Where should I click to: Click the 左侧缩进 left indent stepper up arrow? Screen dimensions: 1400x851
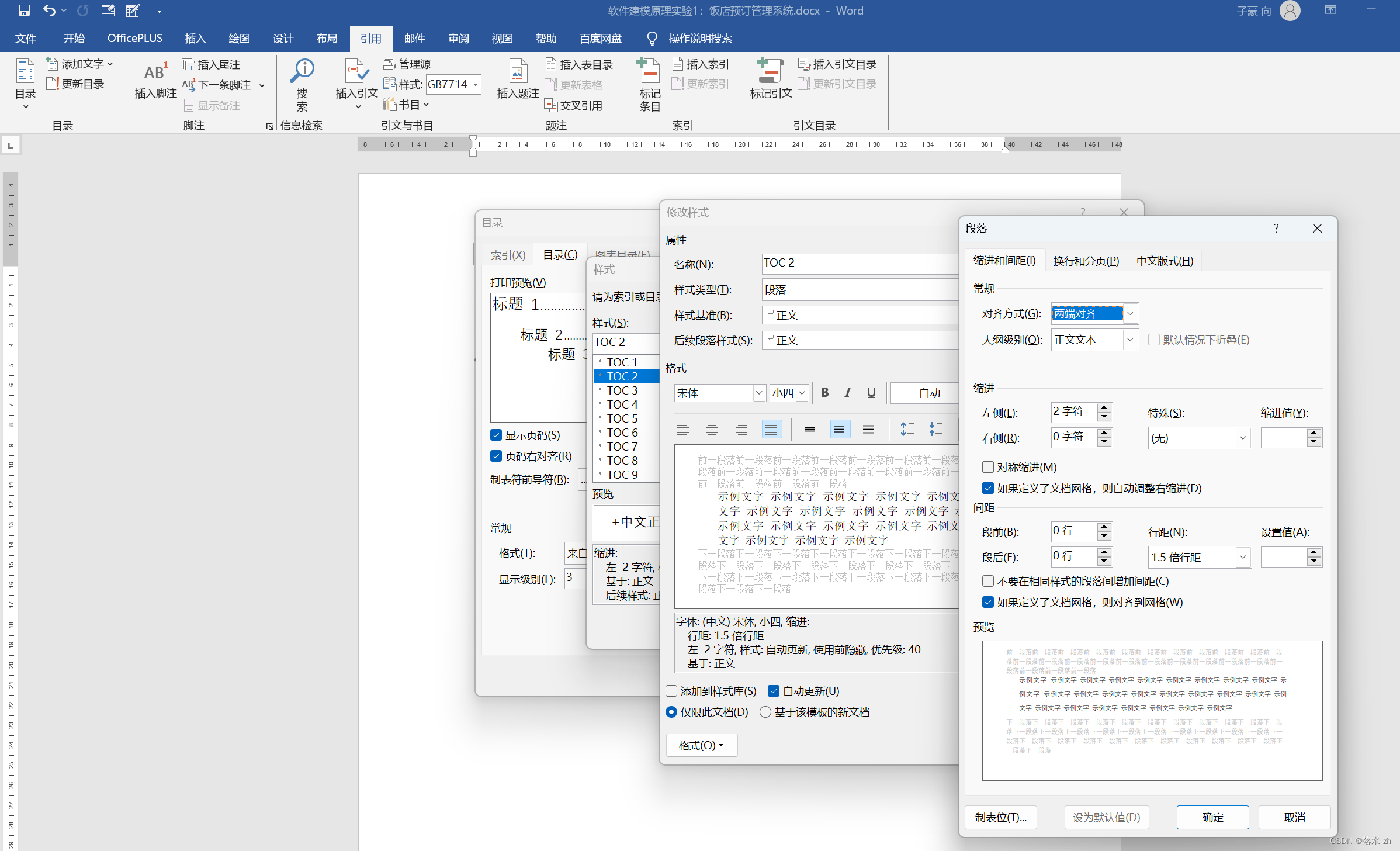1104,407
